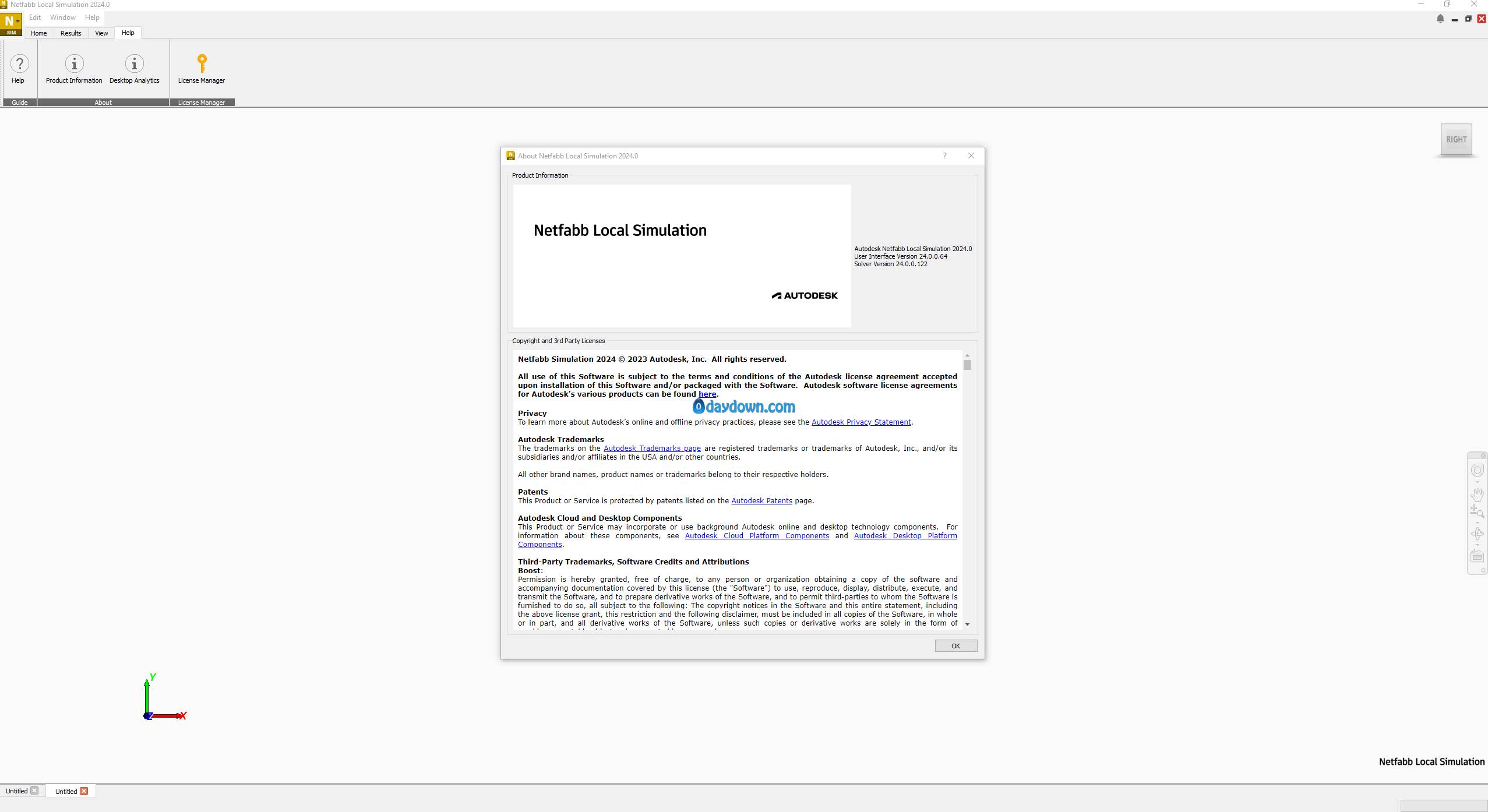Click the 'Solver Version 24.0.0.122' text

(x=891, y=264)
